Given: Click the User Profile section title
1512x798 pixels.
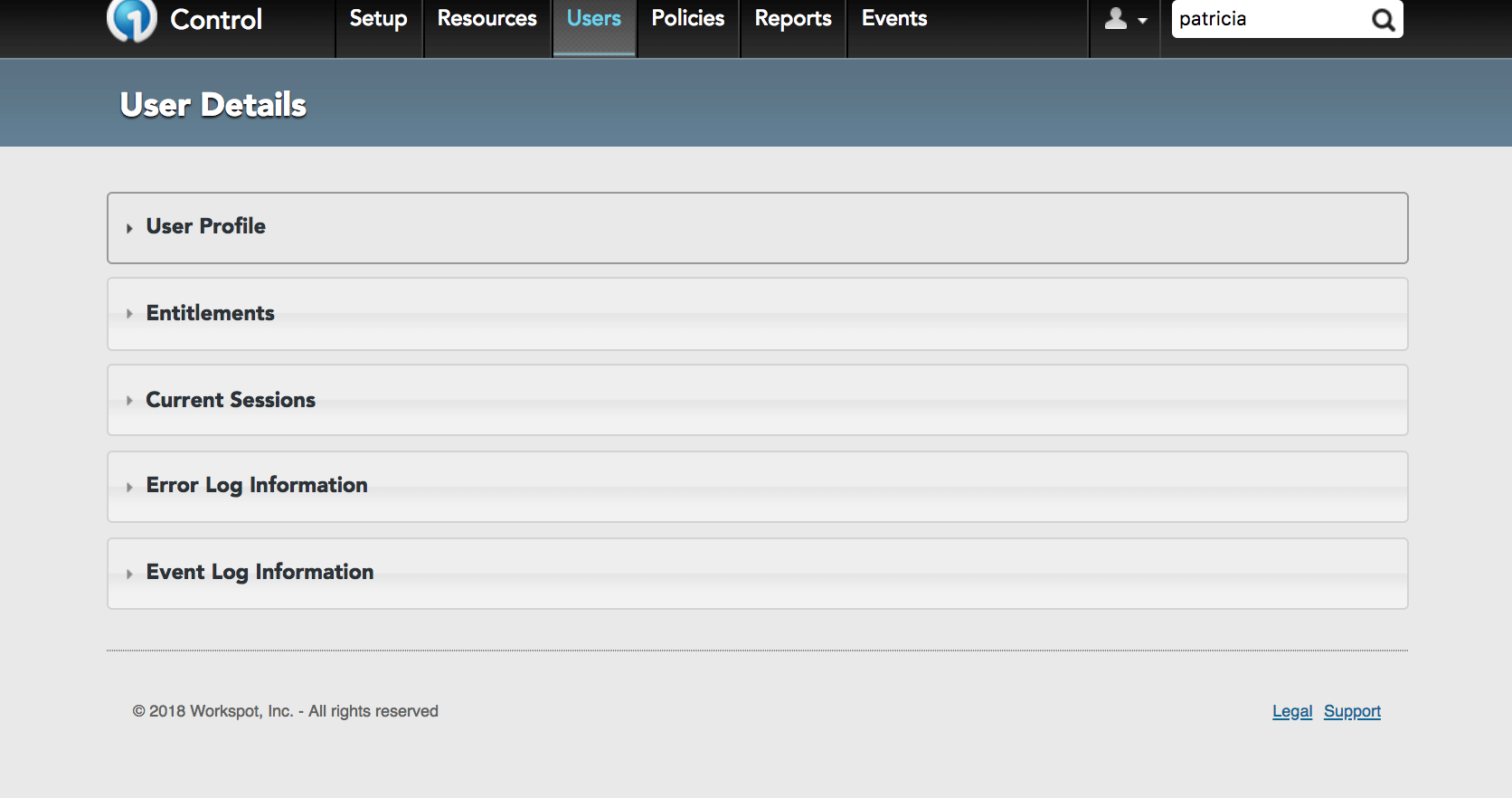Looking at the screenshot, I should click(206, 226).
